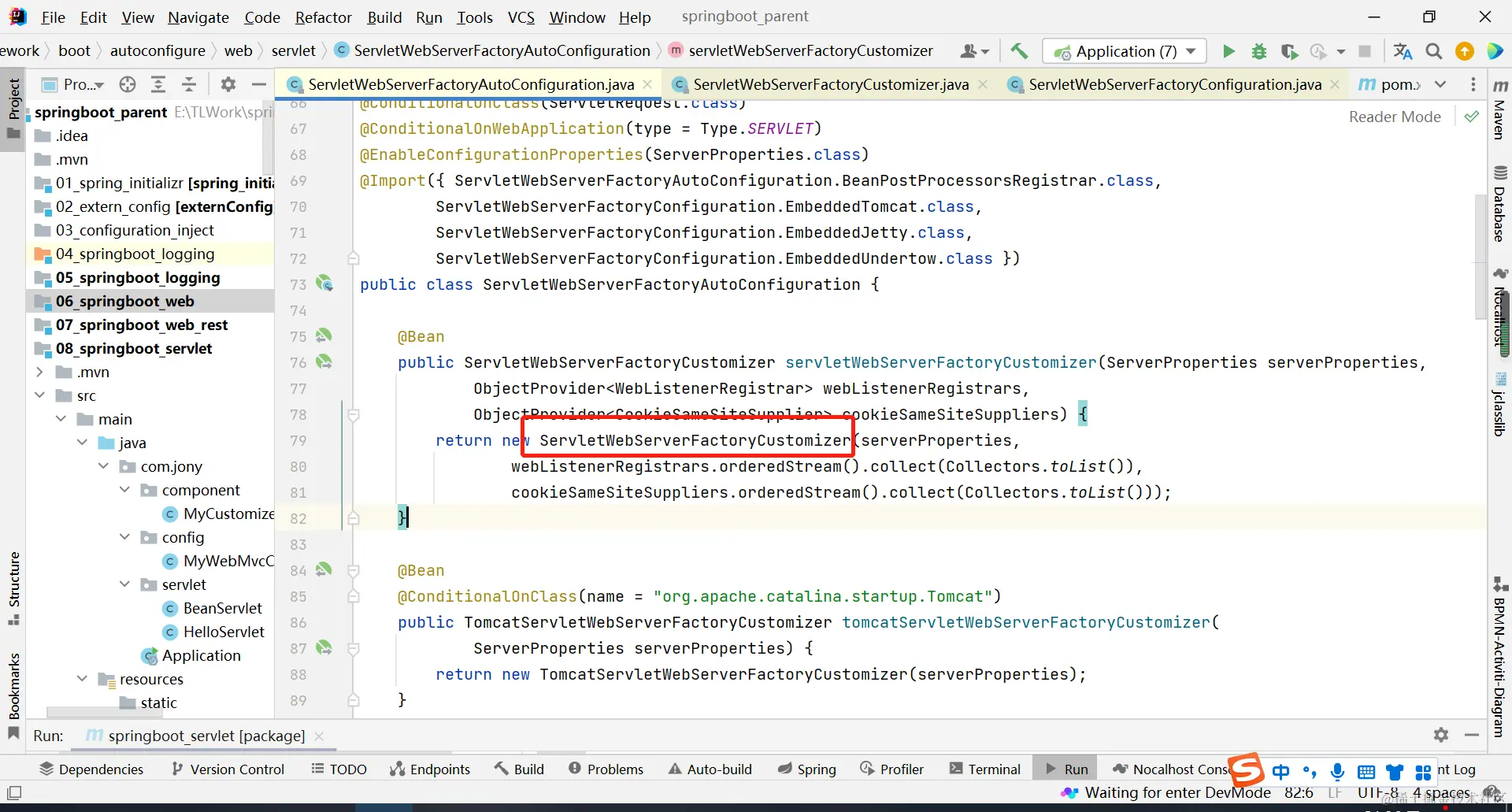
Task: Toggle Chinese input mode in the IME bar
Action: (1281, 772)
